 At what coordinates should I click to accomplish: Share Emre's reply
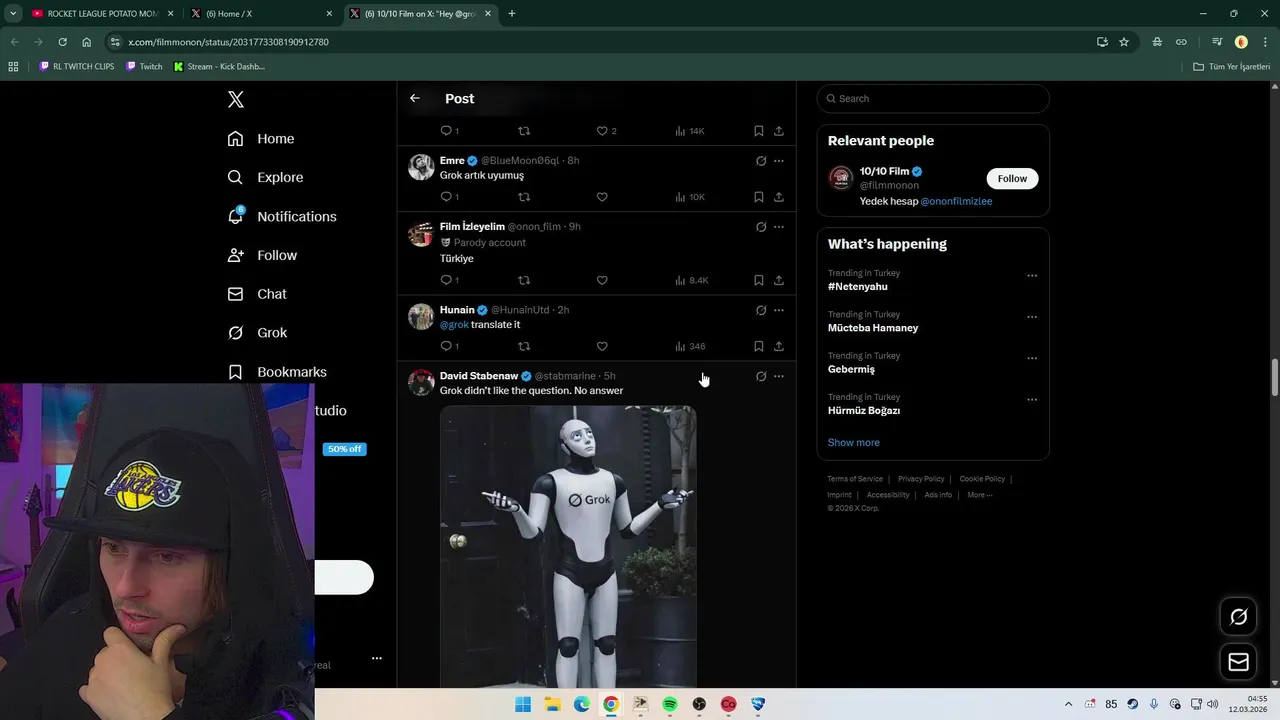pyautogui.click(x=779, y=197)
